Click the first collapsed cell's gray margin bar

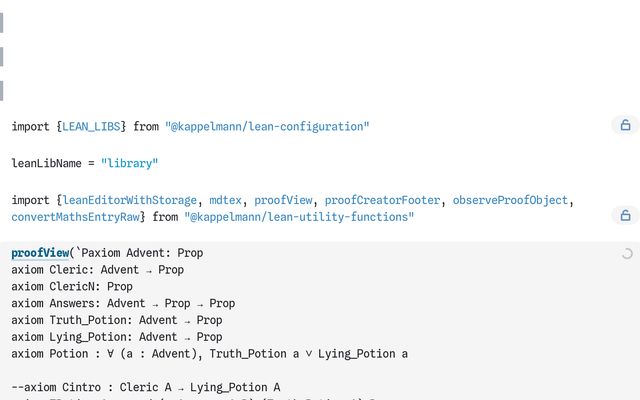pyautogui.click(x=2, y=21)
